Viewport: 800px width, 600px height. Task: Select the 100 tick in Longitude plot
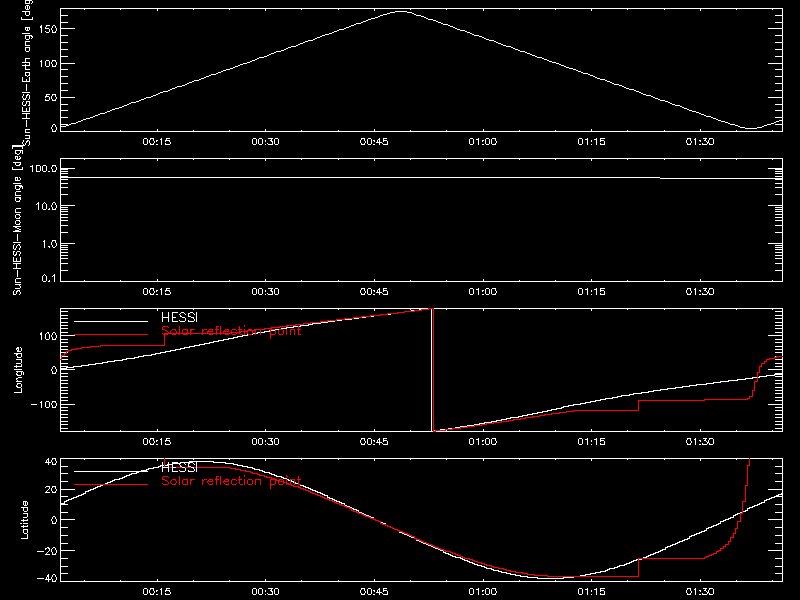pyautogui.click(x=47, y=336)
